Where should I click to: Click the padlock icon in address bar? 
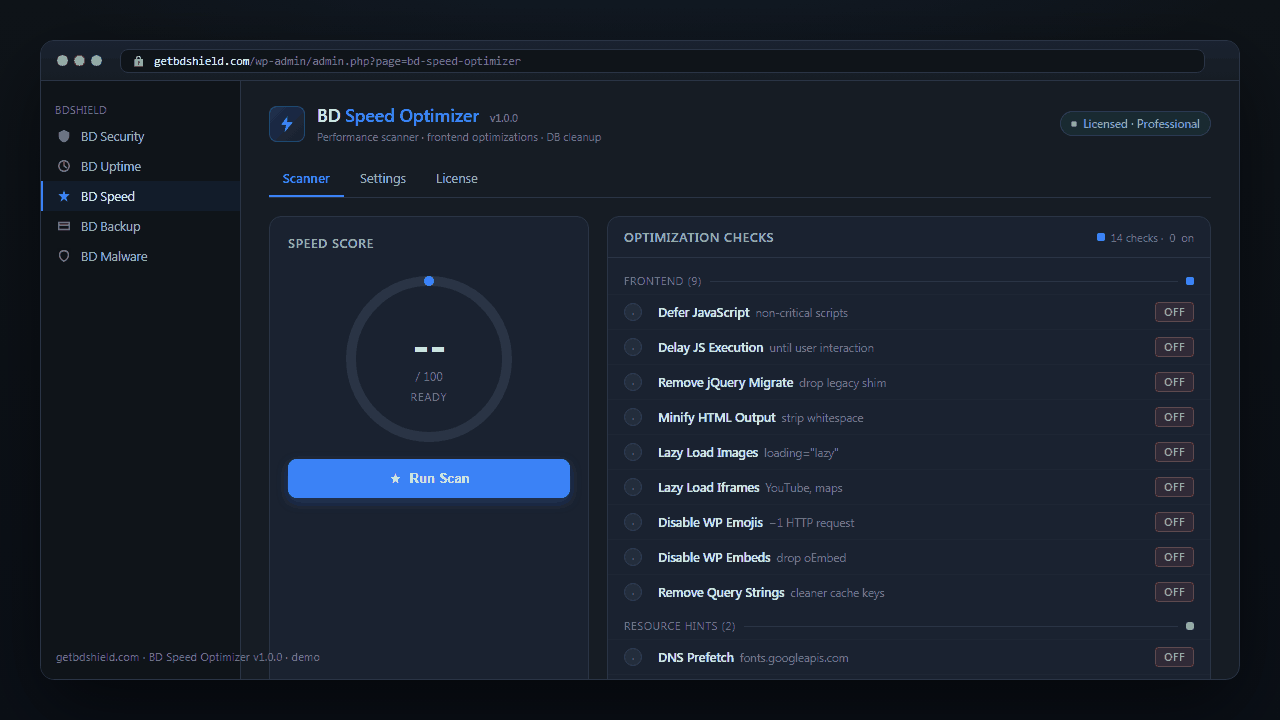(139, 61)
